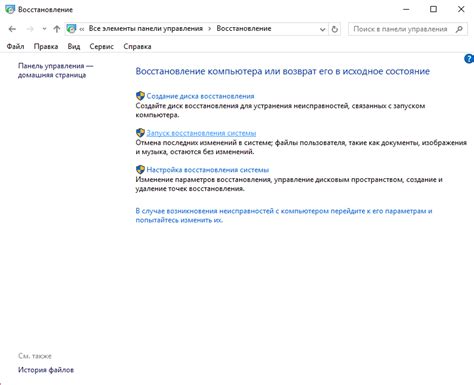
Task: Open the Файл menu
Action: [15, 46]
